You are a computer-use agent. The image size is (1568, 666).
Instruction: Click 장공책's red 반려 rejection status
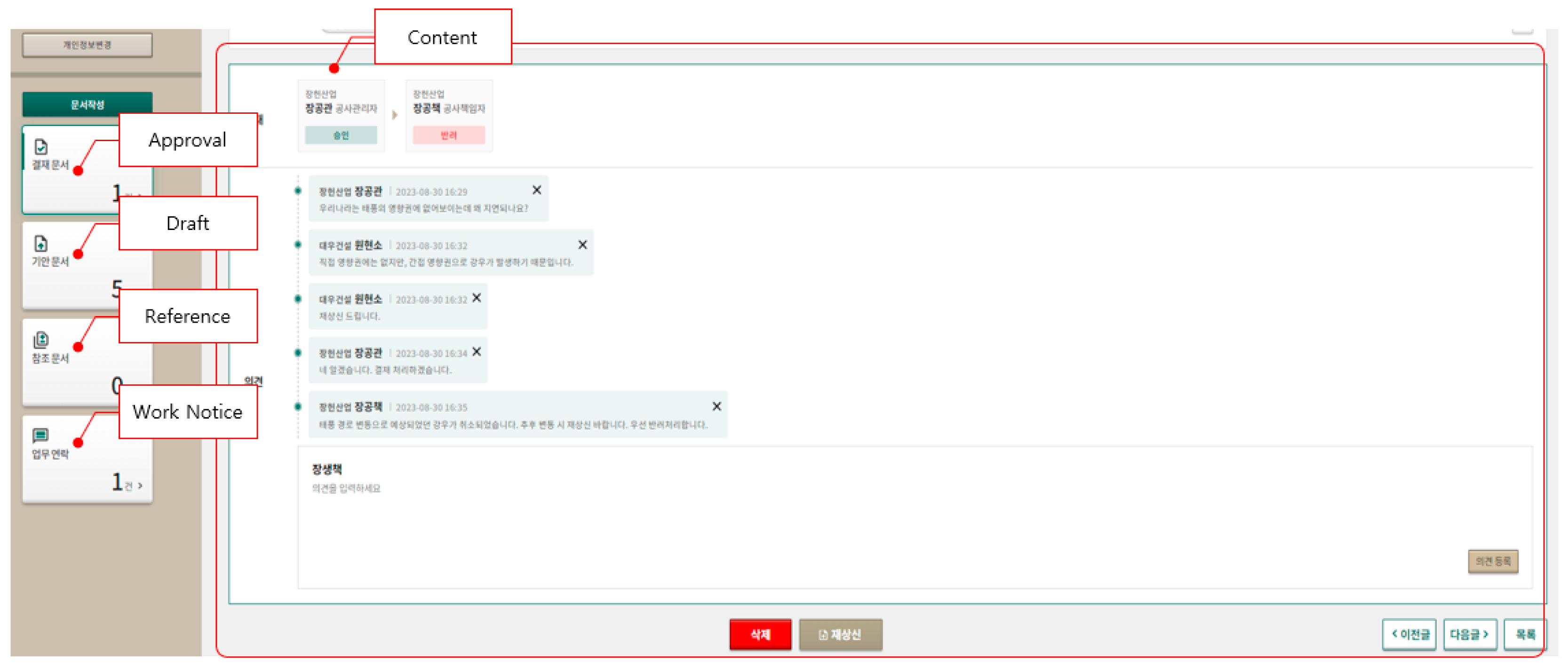(449, 135)
